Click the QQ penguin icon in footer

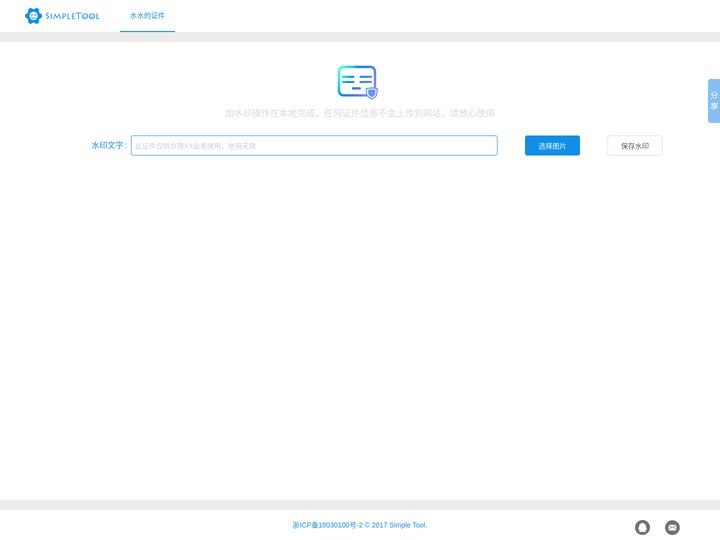point(642,527)
